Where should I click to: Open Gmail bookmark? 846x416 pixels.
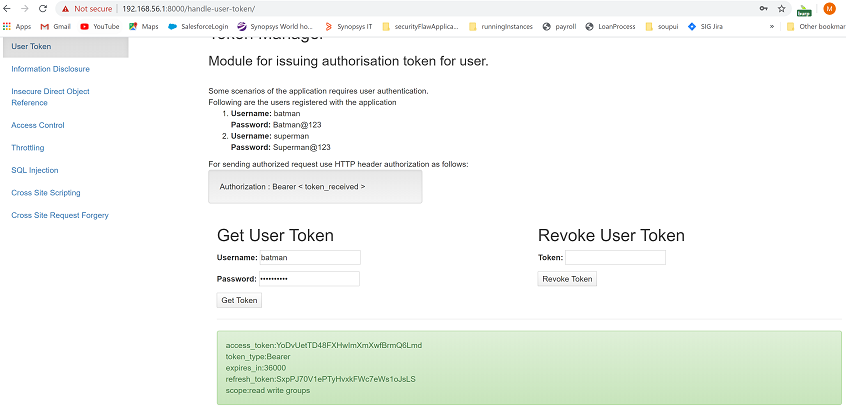[55, 26]
